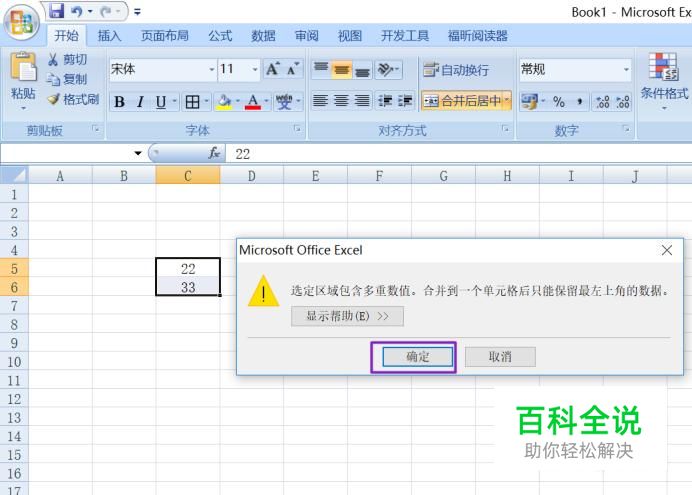
Task: Select column C header
Action: (x=188, y=176)
